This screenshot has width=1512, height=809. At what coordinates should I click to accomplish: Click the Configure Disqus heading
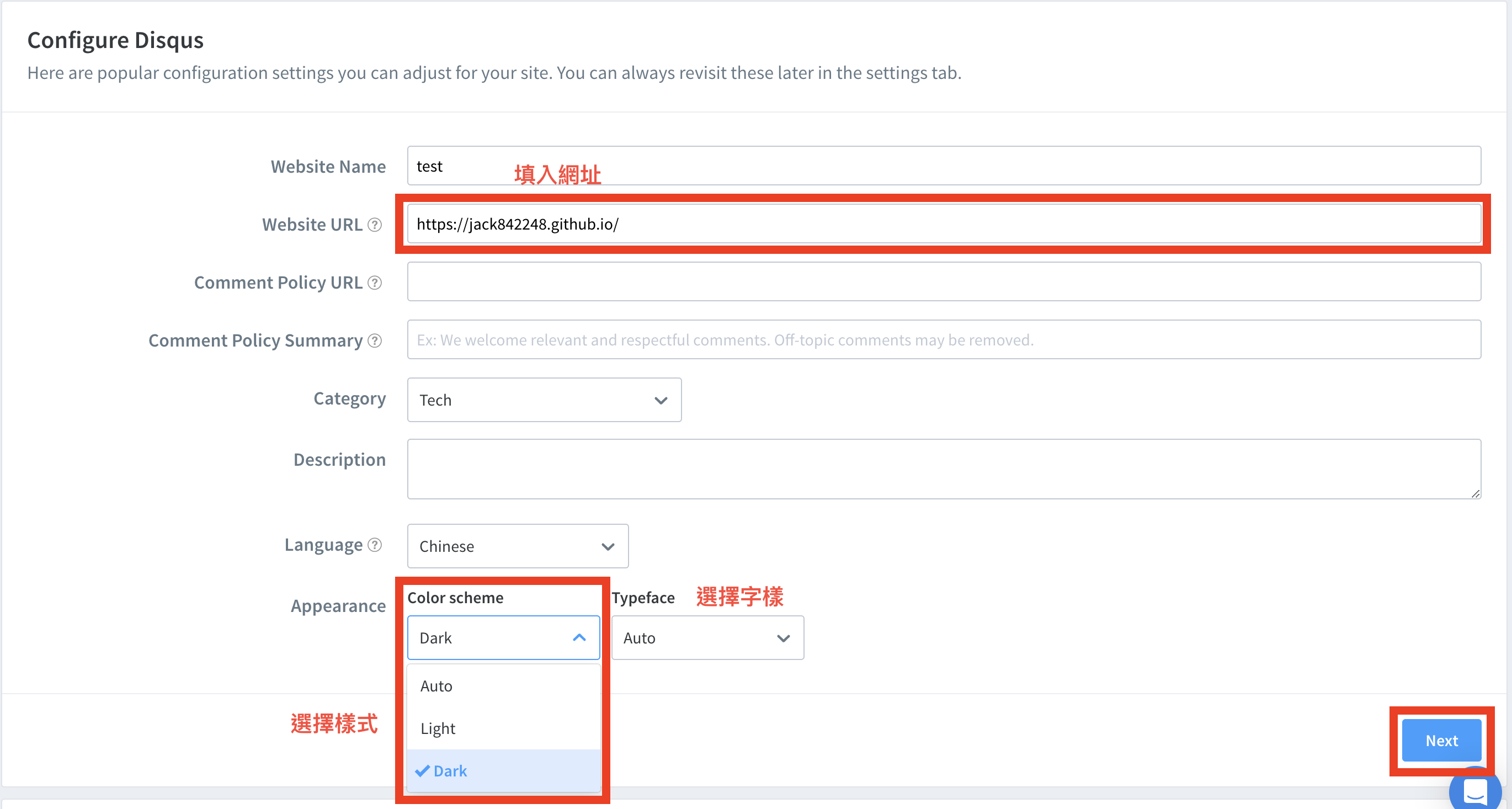click(x=115, y=40)
